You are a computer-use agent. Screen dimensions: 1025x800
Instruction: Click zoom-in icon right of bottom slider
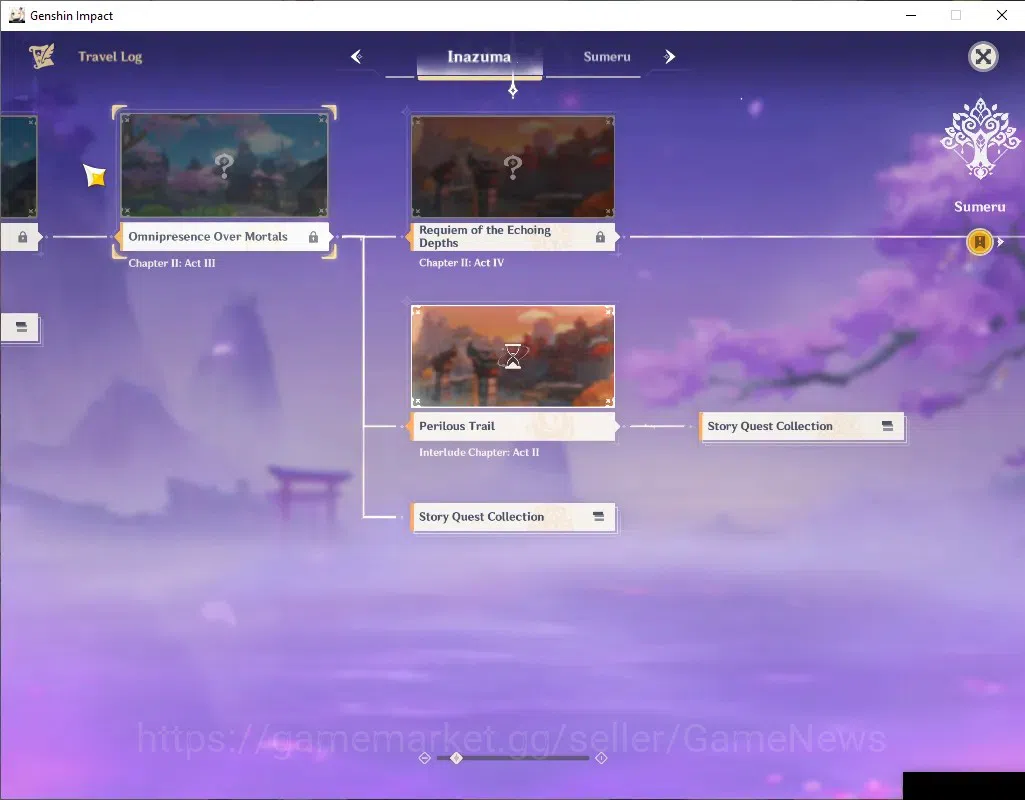pos(601,758)
